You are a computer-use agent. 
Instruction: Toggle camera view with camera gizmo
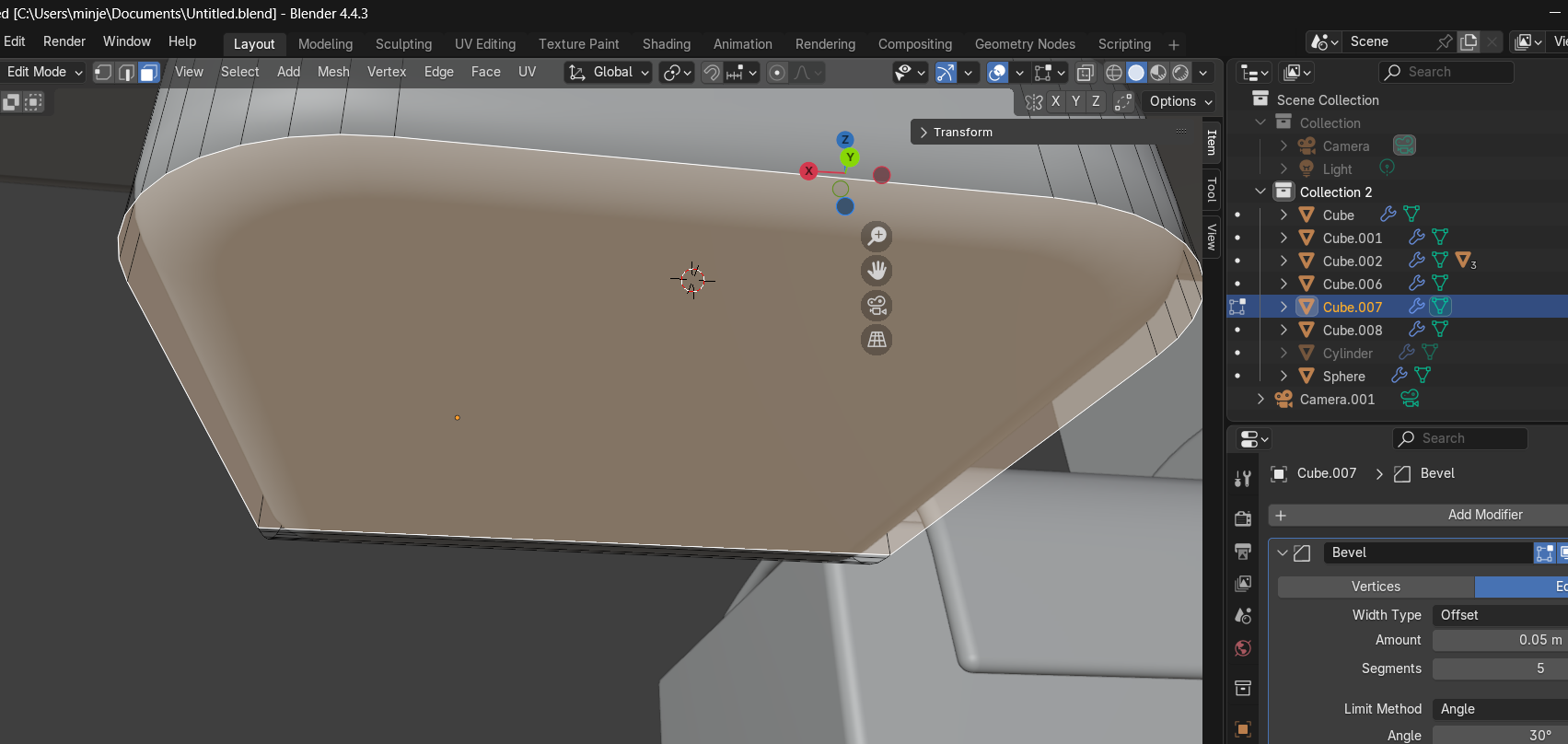(877, 305)
